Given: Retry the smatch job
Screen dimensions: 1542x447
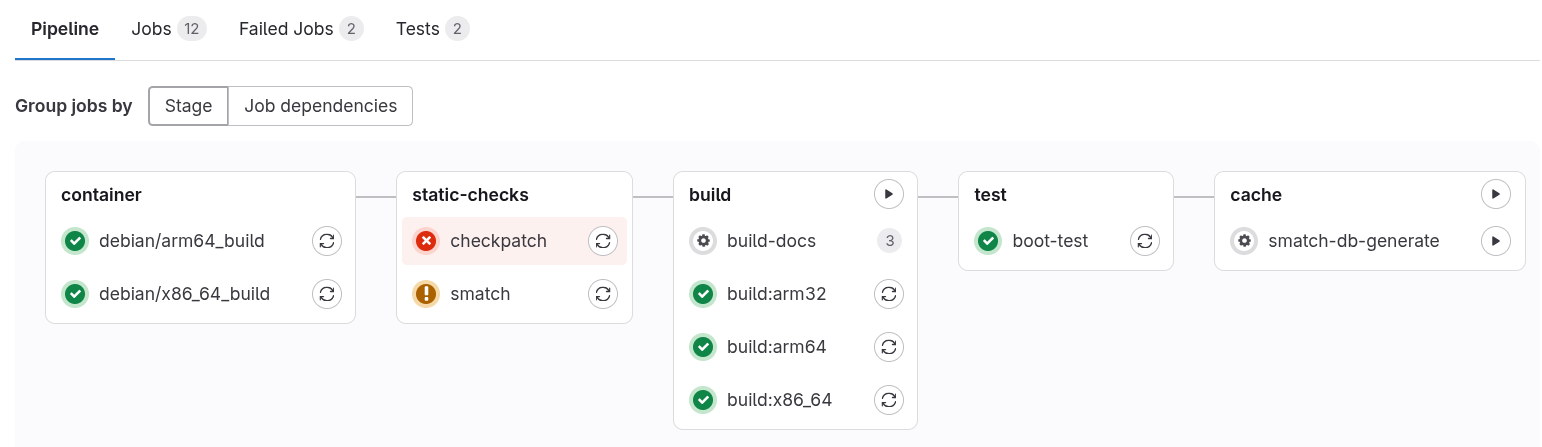Looking at the screenshot, I should [602, 294].
